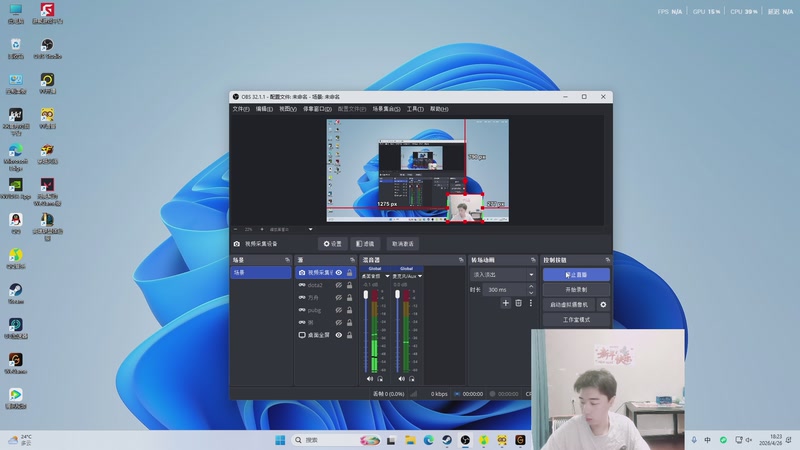Float the 混音器 mixer dock panel
Screen dimensions: 800x450
[x=461, y=260]
